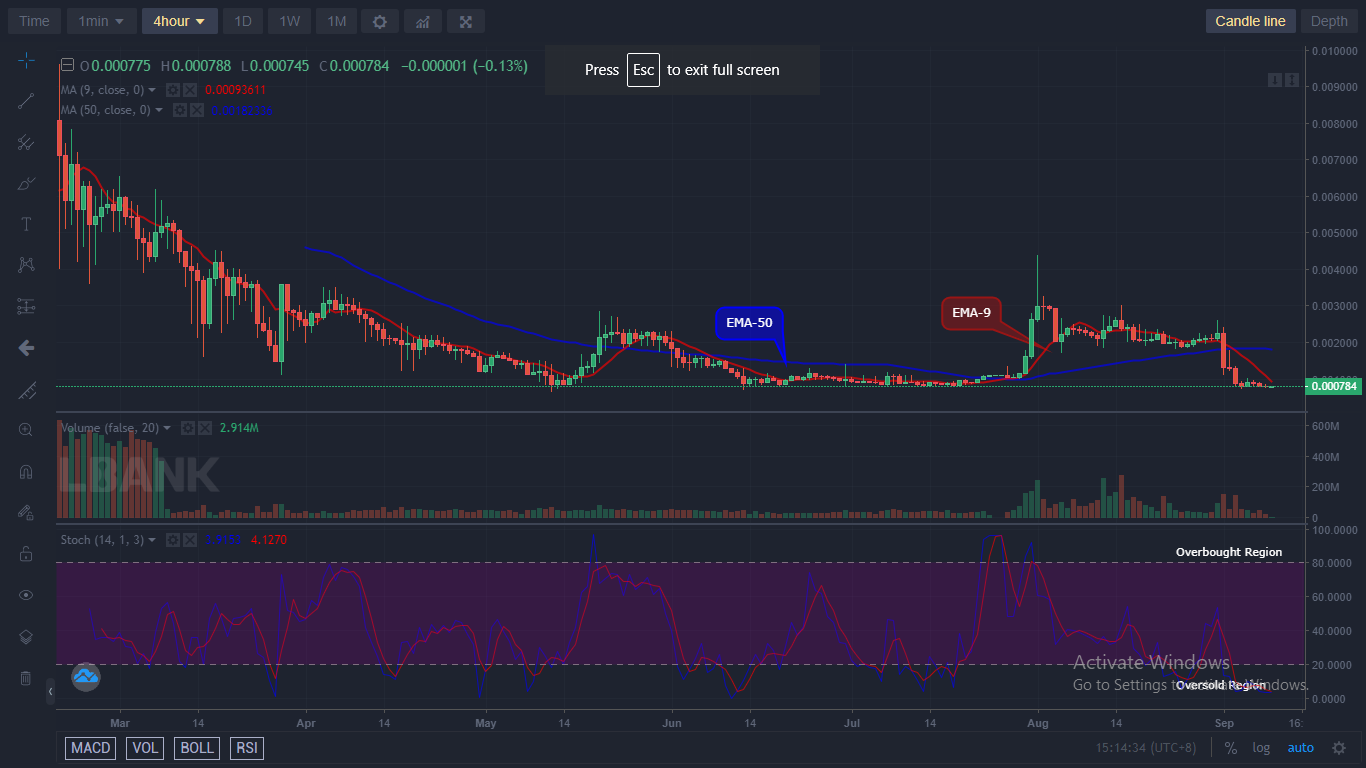Open the prediction and measurement tools

click(x=26, y=307)
